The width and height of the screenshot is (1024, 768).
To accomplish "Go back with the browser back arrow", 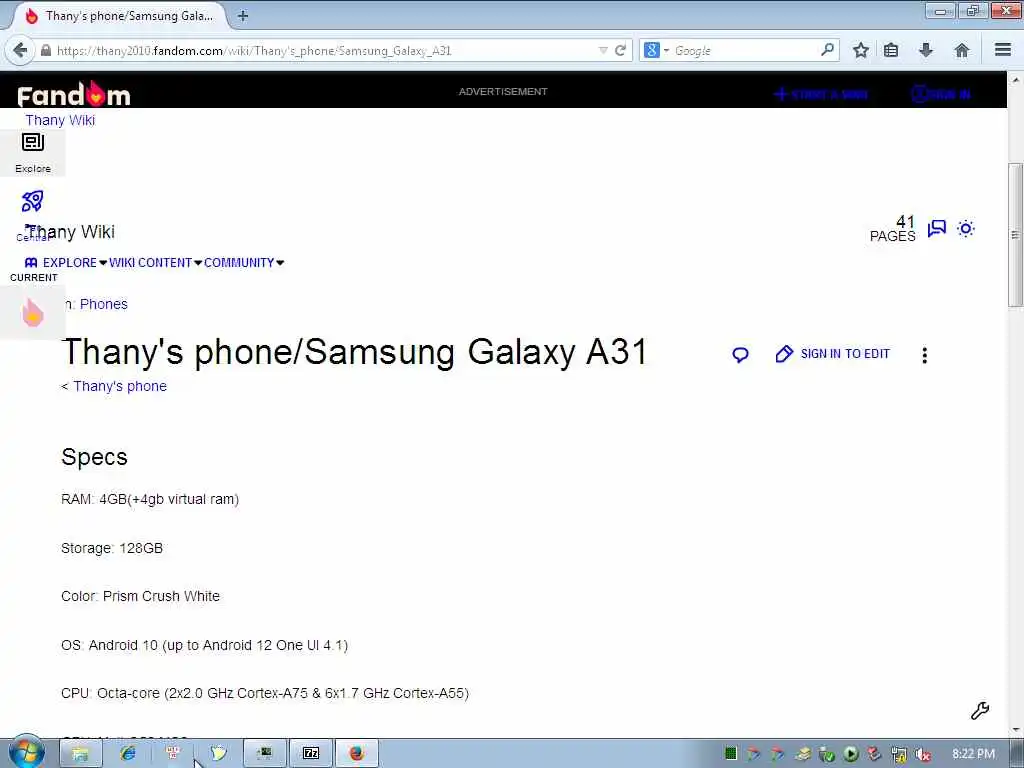I will [20, 50].
